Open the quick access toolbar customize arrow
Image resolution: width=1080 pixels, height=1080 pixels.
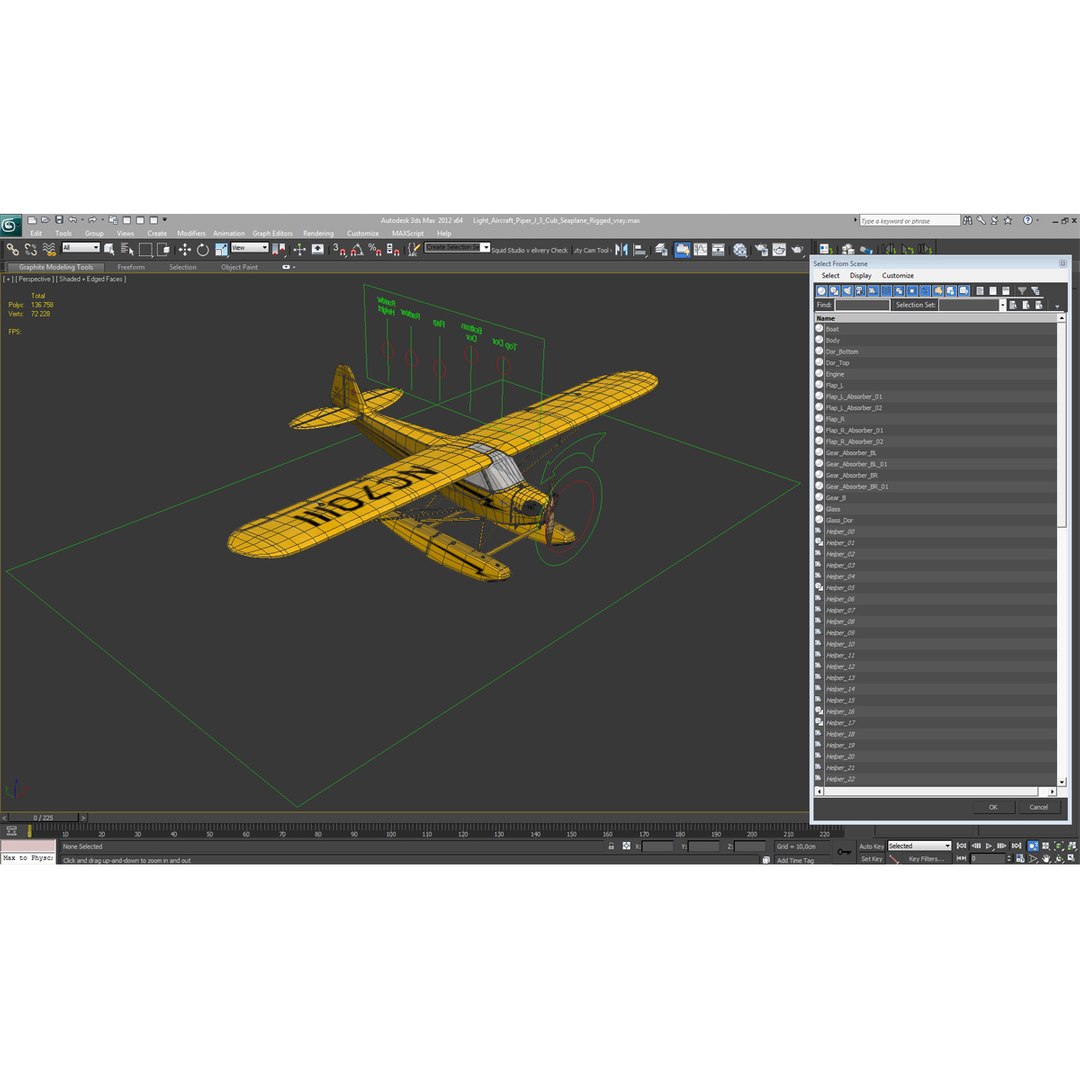click(165, 220)
